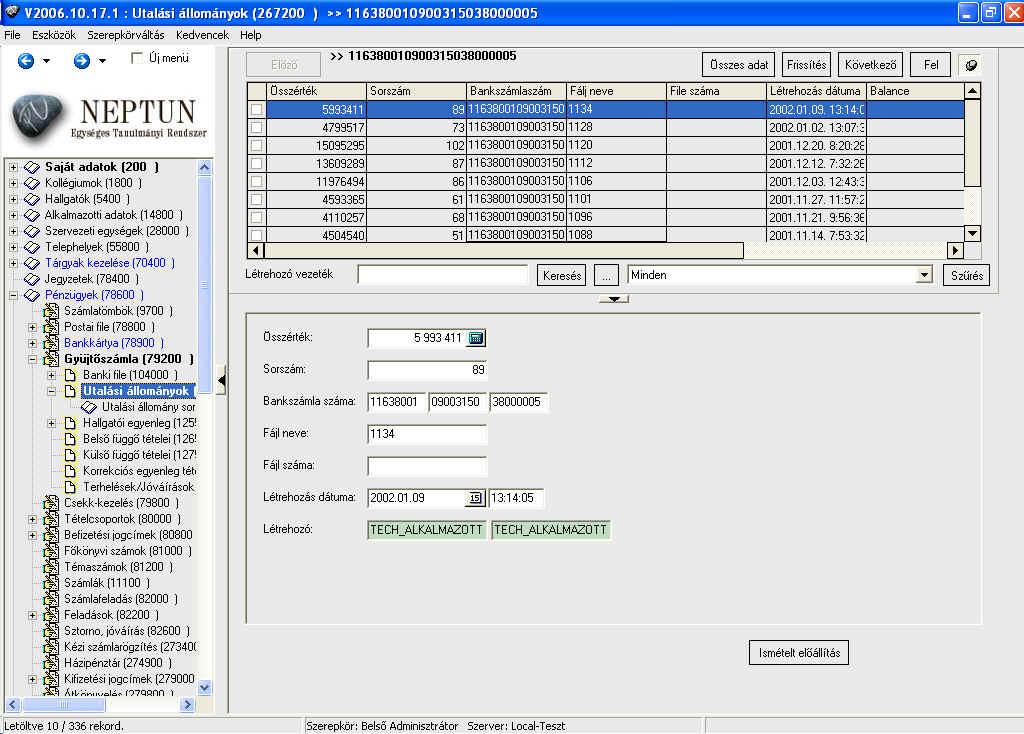Screen dimensions: 1024x734
Task: Go to next record with Következő
Action: [x=870, y=65]
